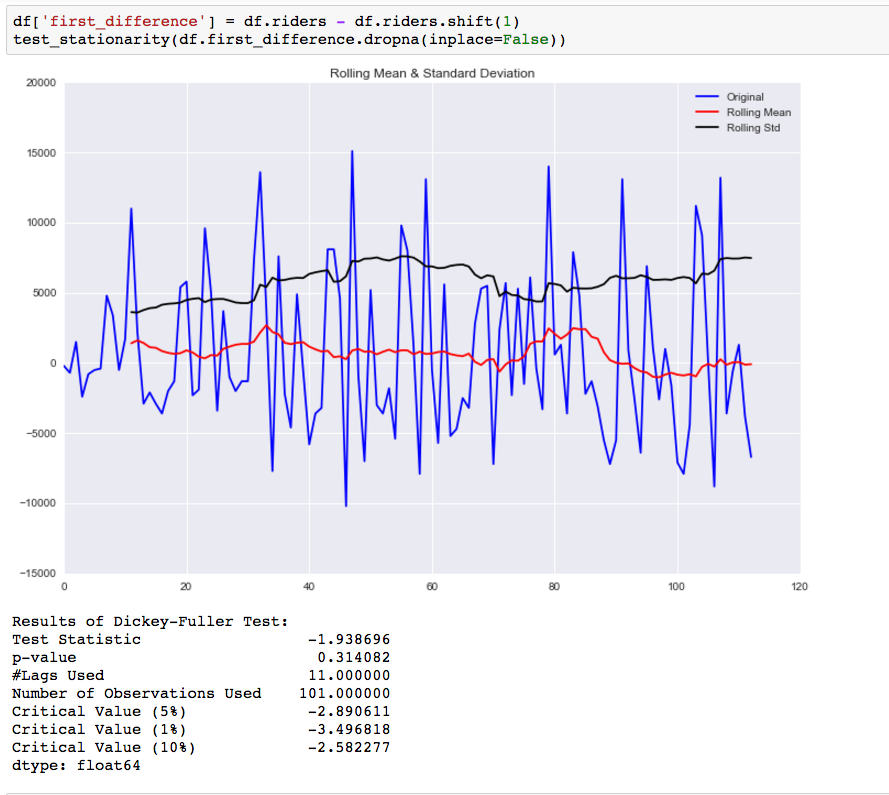Click the Original legend label
Screen dimensions: 889x795
click(745, 97)
